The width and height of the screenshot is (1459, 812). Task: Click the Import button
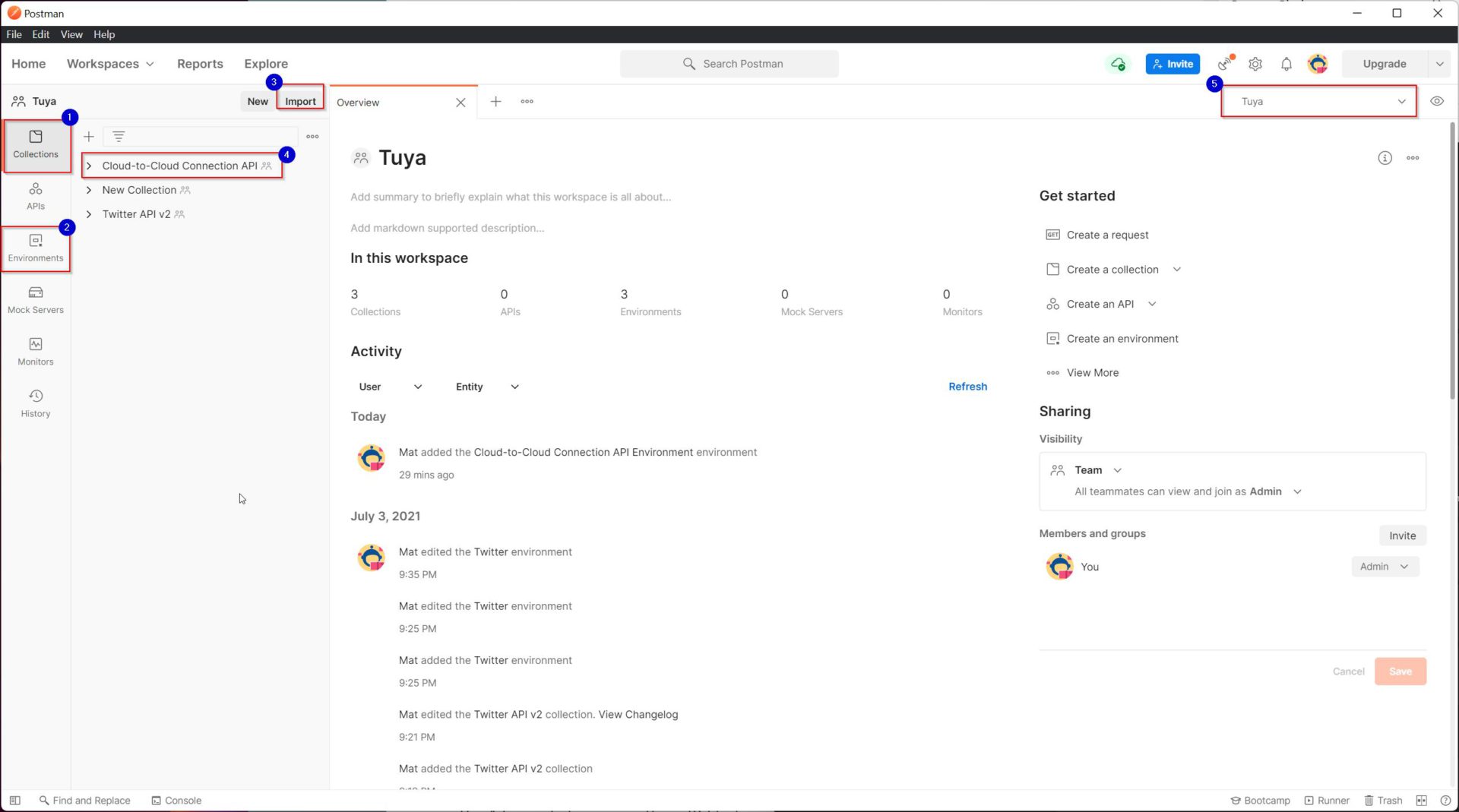click(x=300, y=100)
